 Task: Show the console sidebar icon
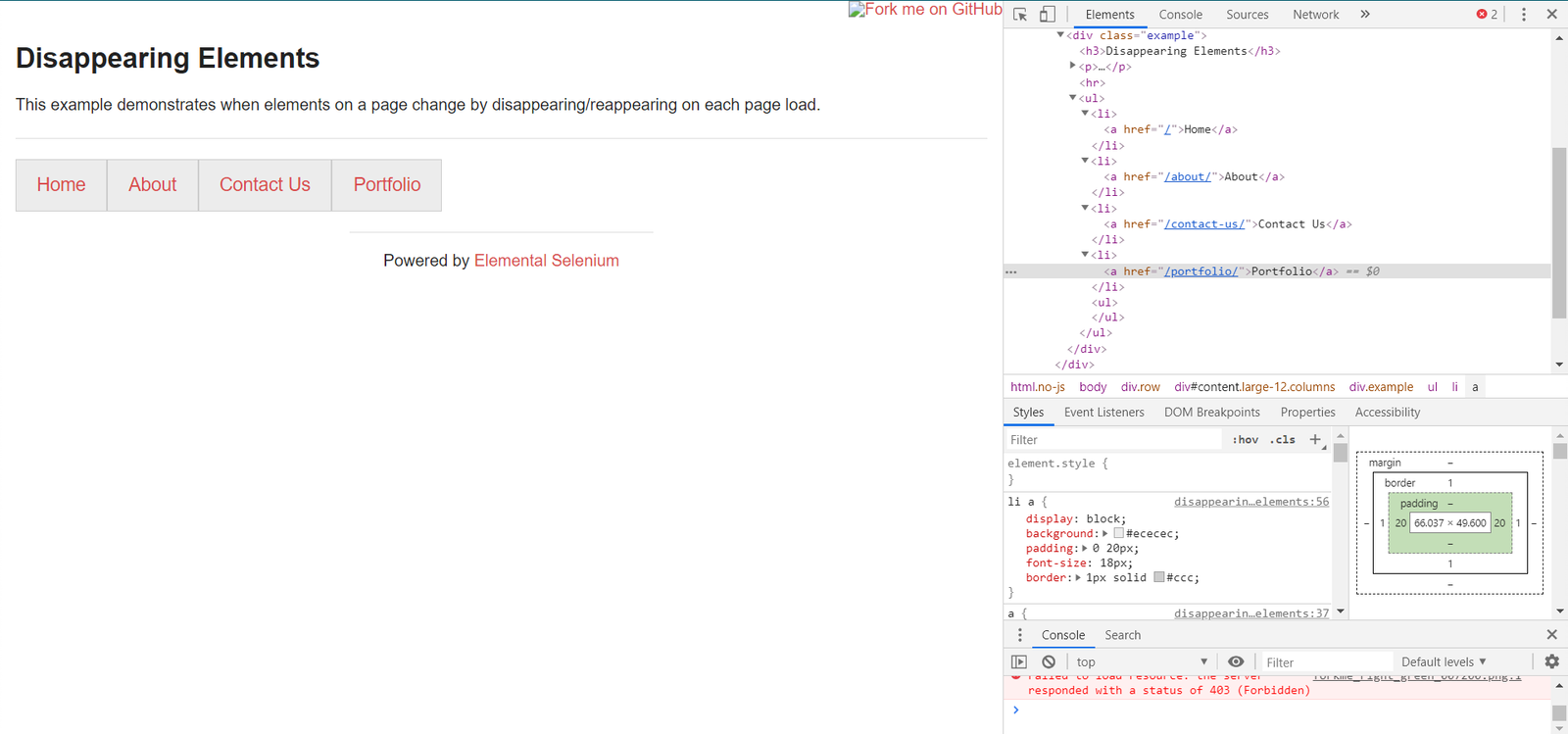pos(1019,662)
